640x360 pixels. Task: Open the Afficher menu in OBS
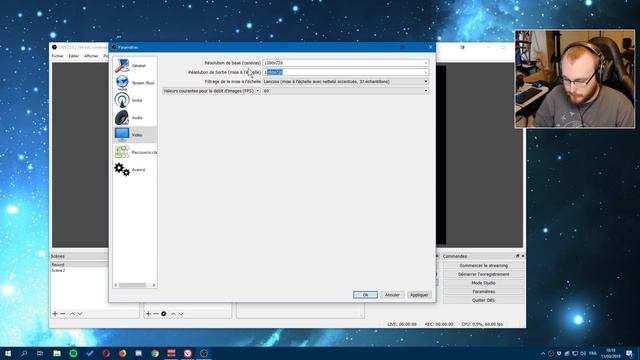(x=91, y=56)
